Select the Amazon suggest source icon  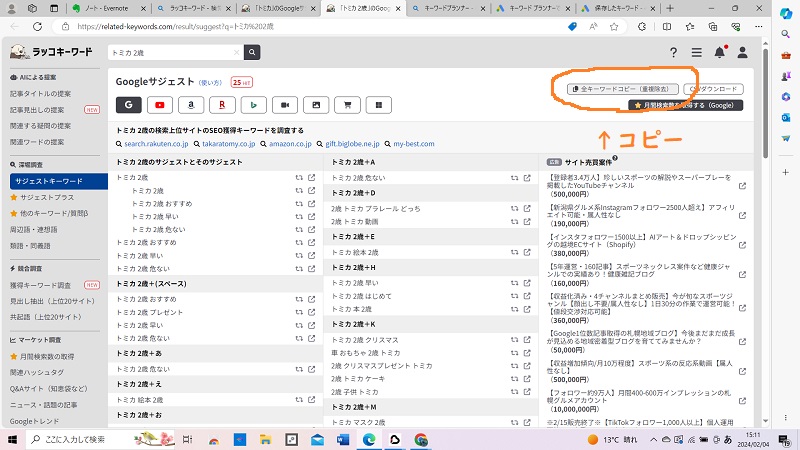coord(191,103)
